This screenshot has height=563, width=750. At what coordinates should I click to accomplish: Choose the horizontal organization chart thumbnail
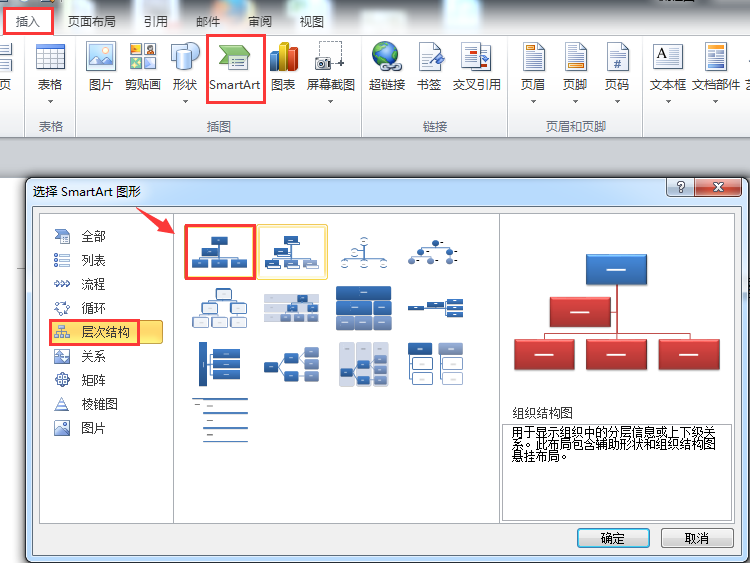(x=435, y=308)
